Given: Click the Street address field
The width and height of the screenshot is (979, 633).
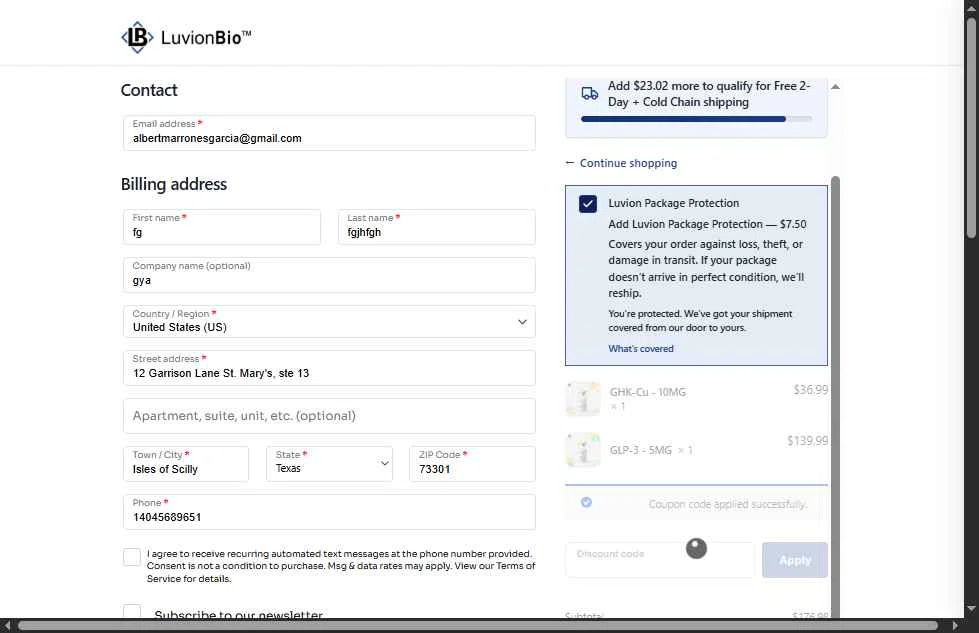Looking at the screenshot, I should coord(329,368).
